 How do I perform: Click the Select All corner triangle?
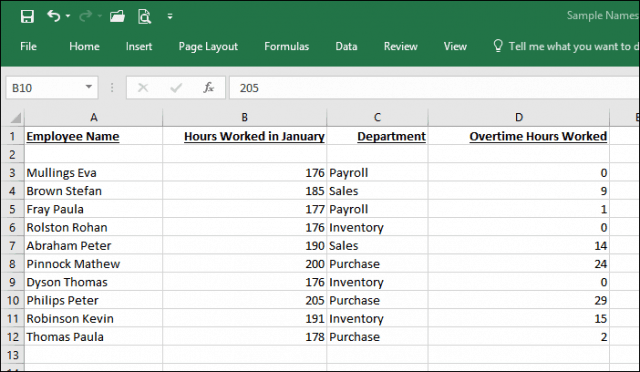point(16,118)
